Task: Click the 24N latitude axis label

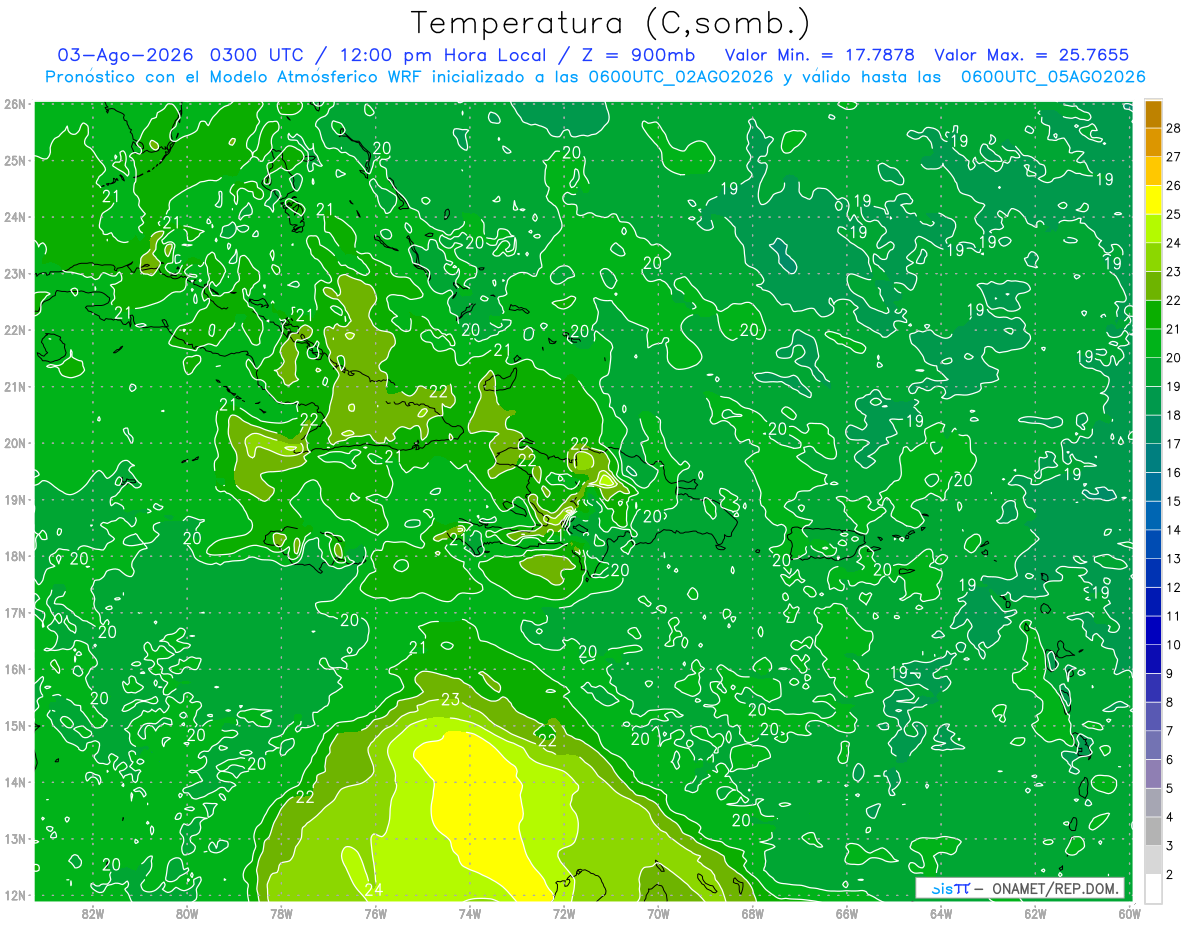Action: pyautogui.click(x=15, y=217)
